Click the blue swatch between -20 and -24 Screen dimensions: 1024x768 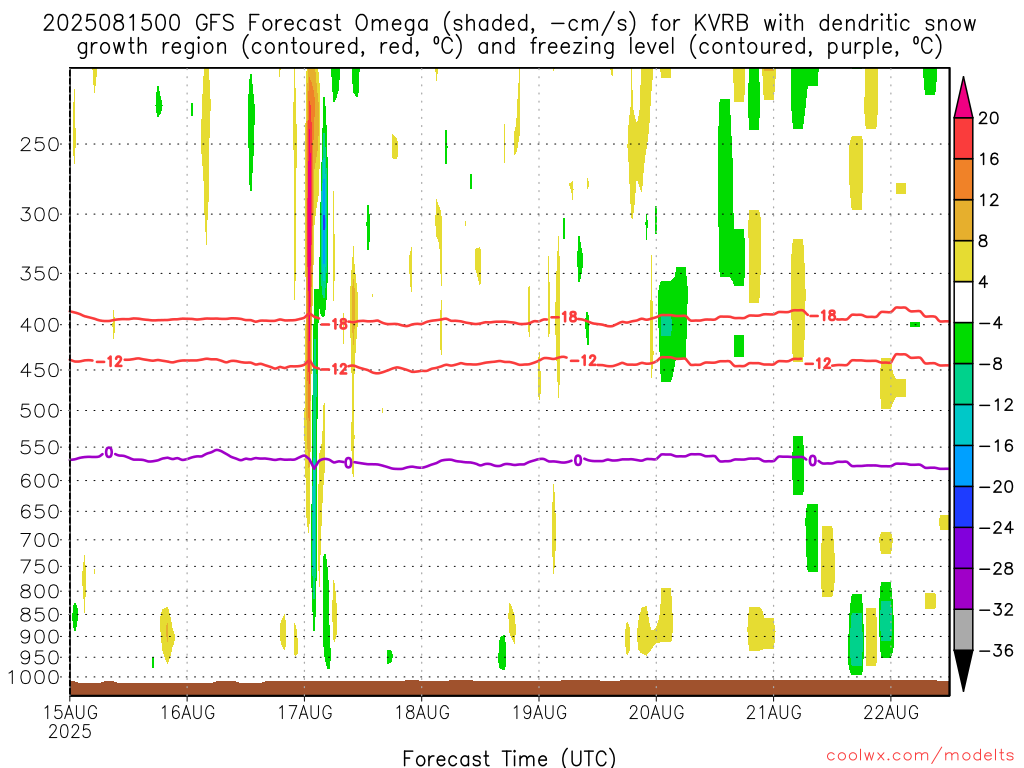[963, 507]
